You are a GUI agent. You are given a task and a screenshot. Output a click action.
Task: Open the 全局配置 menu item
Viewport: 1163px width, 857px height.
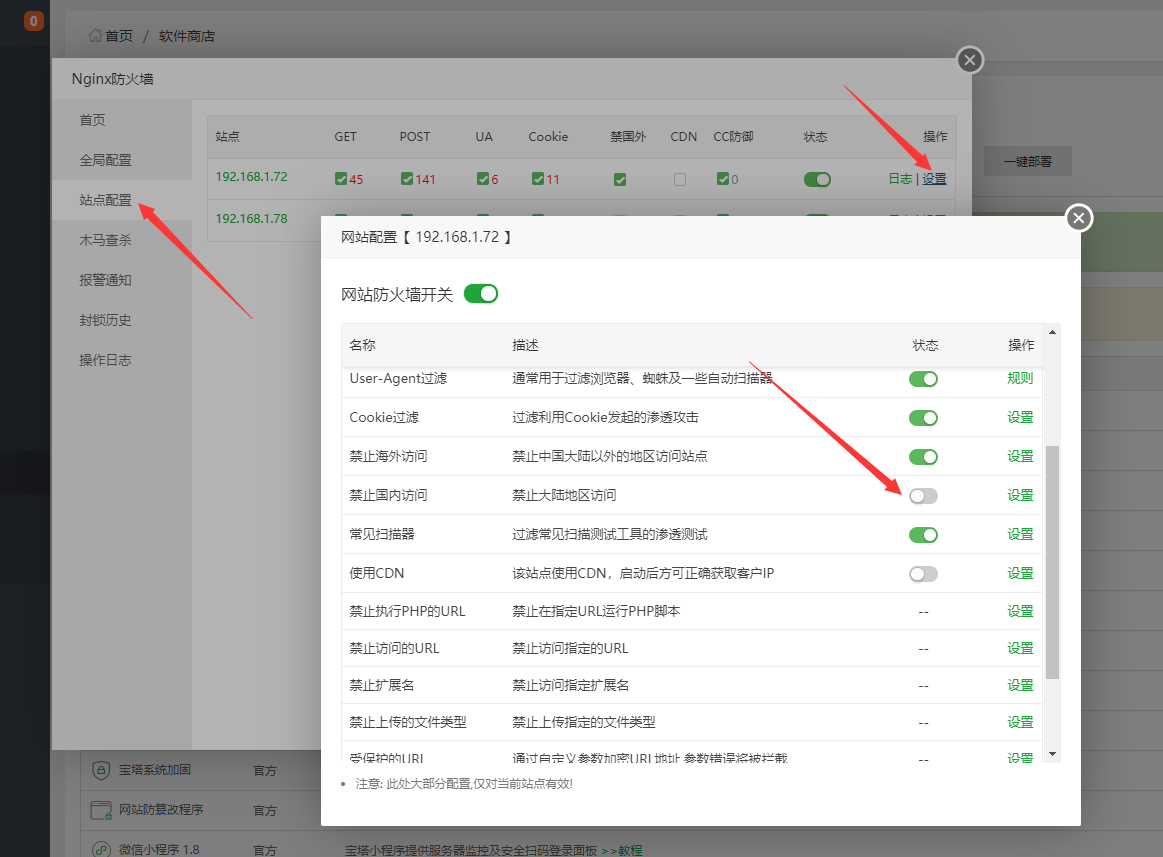(x=105, y=160)
